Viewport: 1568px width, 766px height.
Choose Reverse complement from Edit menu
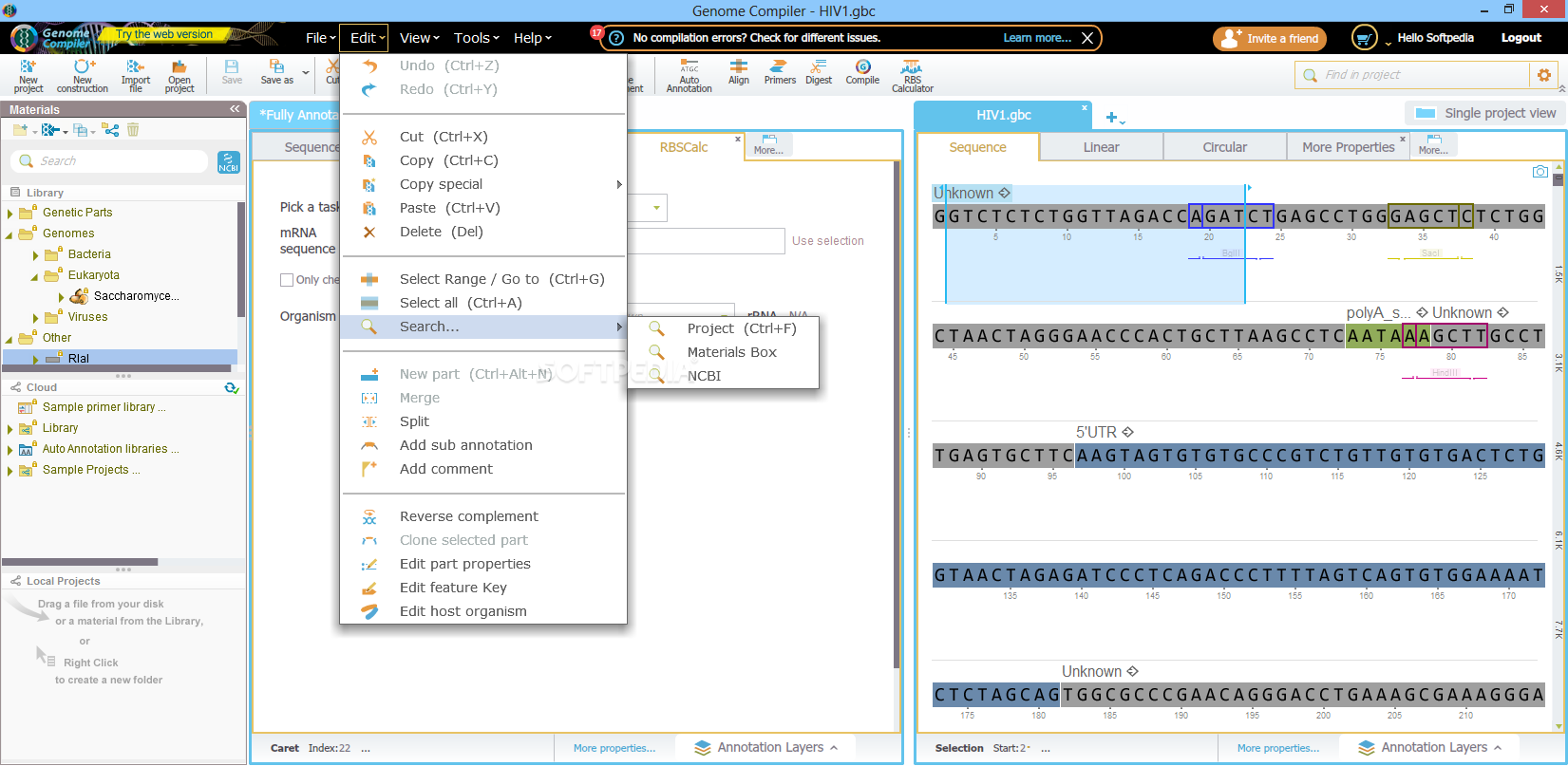point(483,516)
